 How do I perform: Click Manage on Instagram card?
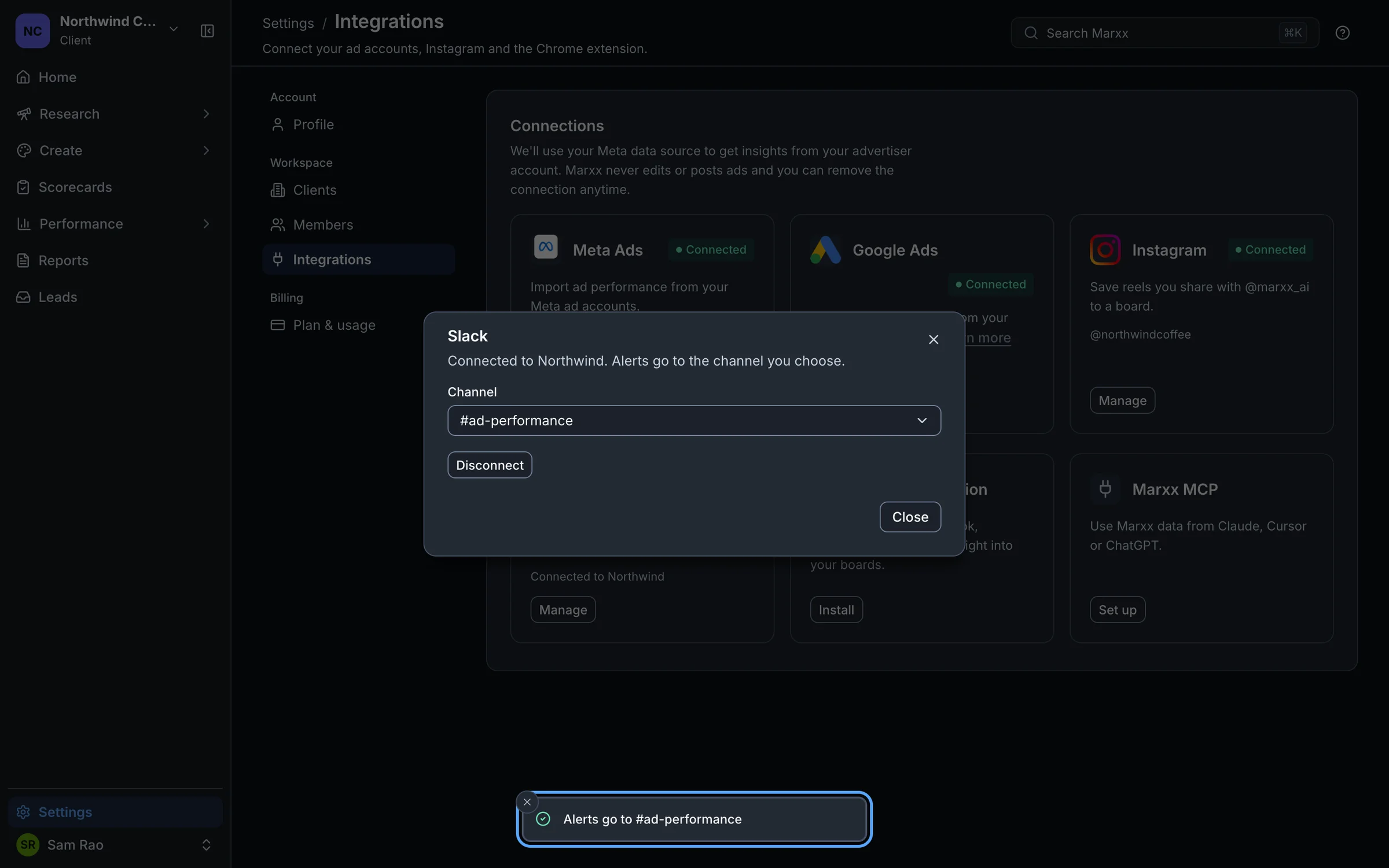pyautogui.click(x=1122, y=400)
